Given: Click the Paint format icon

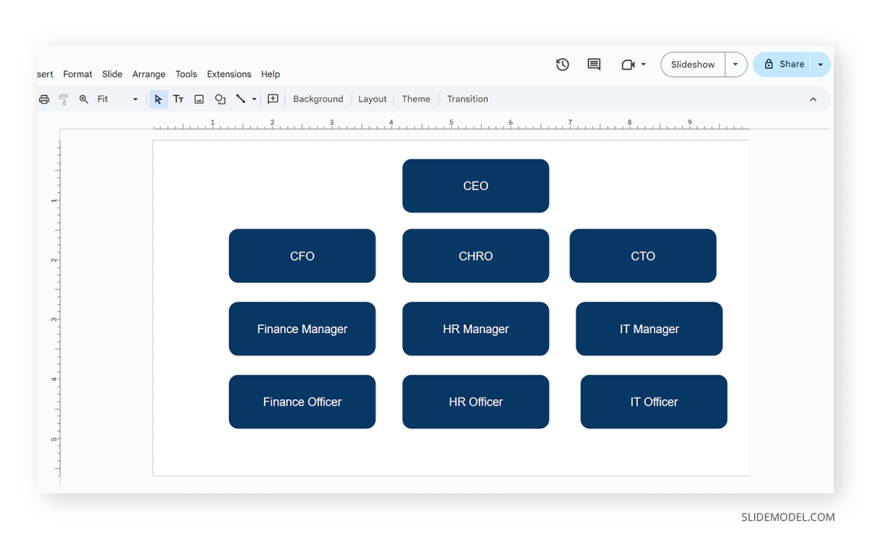Looking at the screenshot, I should [63, 99].
